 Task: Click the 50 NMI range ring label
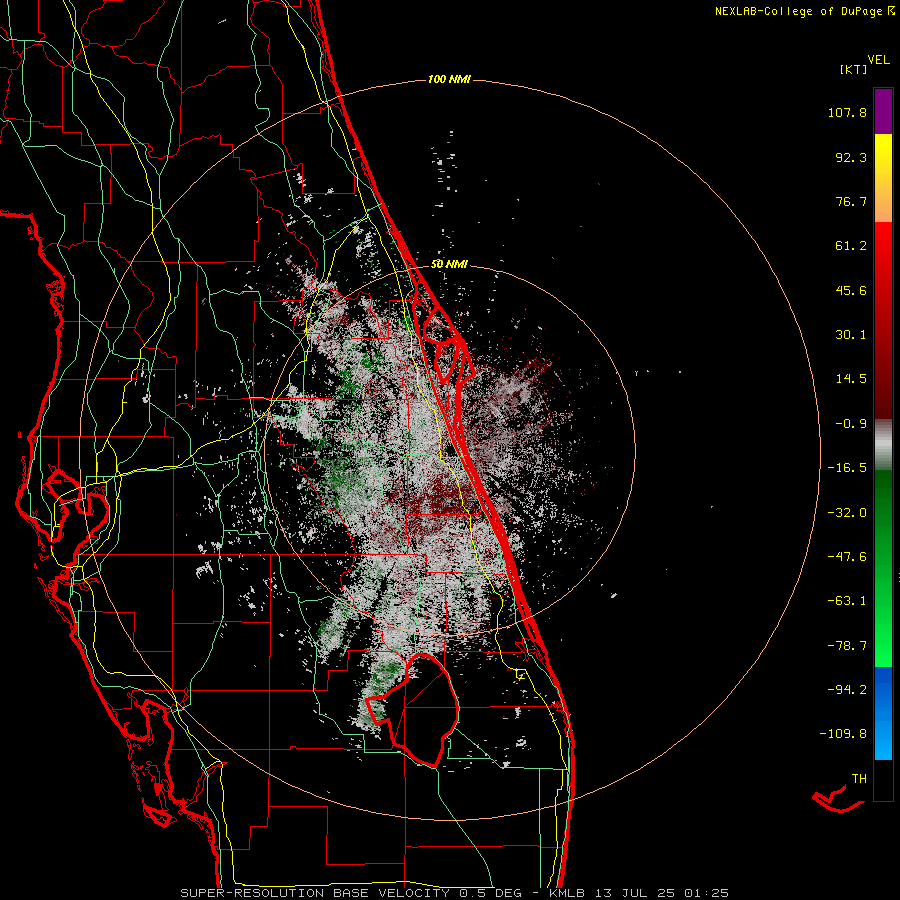(x=449, y=264)
